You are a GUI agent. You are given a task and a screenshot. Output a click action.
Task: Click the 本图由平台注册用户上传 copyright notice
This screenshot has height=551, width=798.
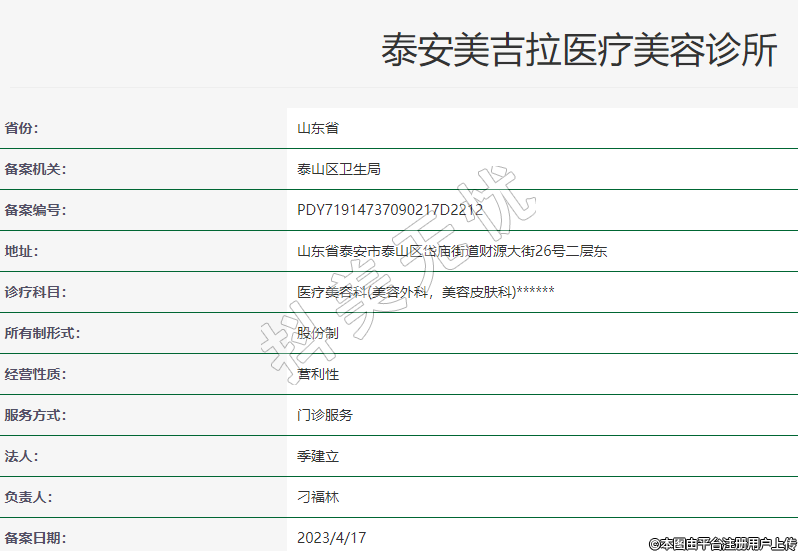tap(723, 543)
